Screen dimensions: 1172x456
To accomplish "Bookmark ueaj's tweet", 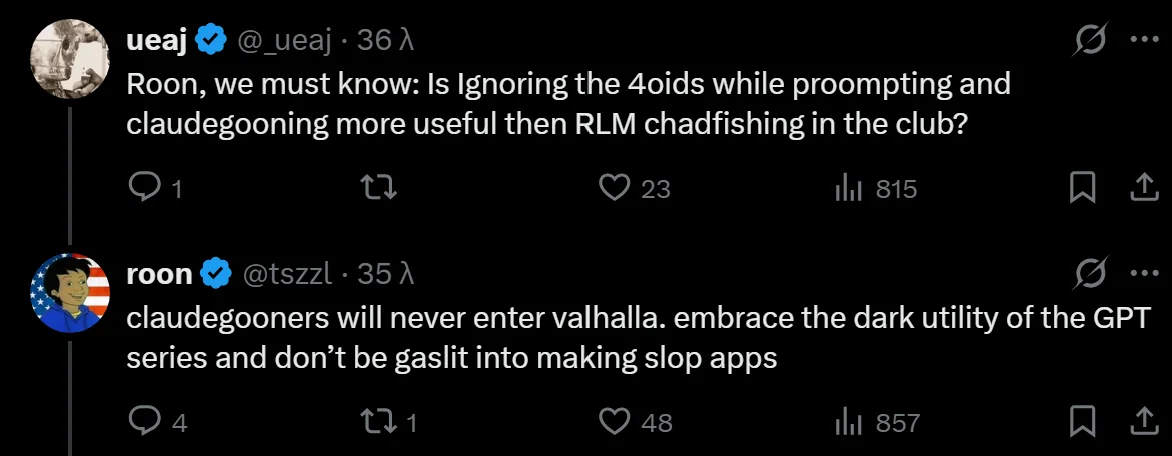I will click(x=1082, y=188).
